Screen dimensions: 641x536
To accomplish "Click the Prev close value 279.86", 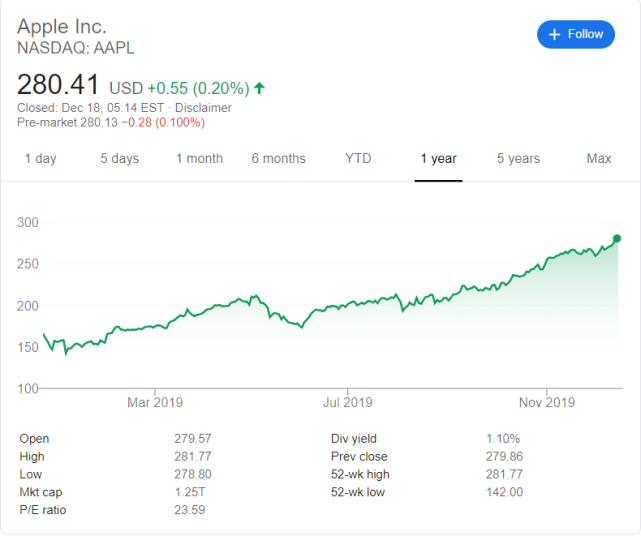I will pos(504,456).
